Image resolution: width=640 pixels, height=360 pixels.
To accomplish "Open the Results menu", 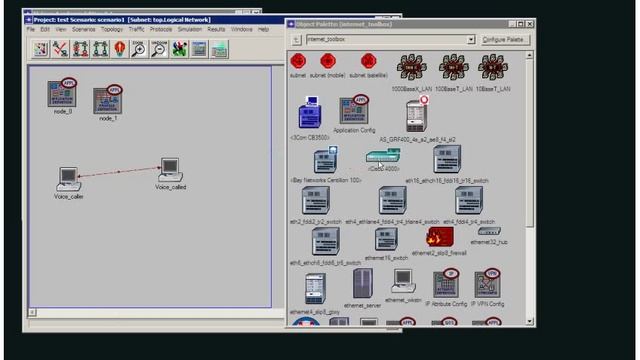I will click(x=216, y=29).
